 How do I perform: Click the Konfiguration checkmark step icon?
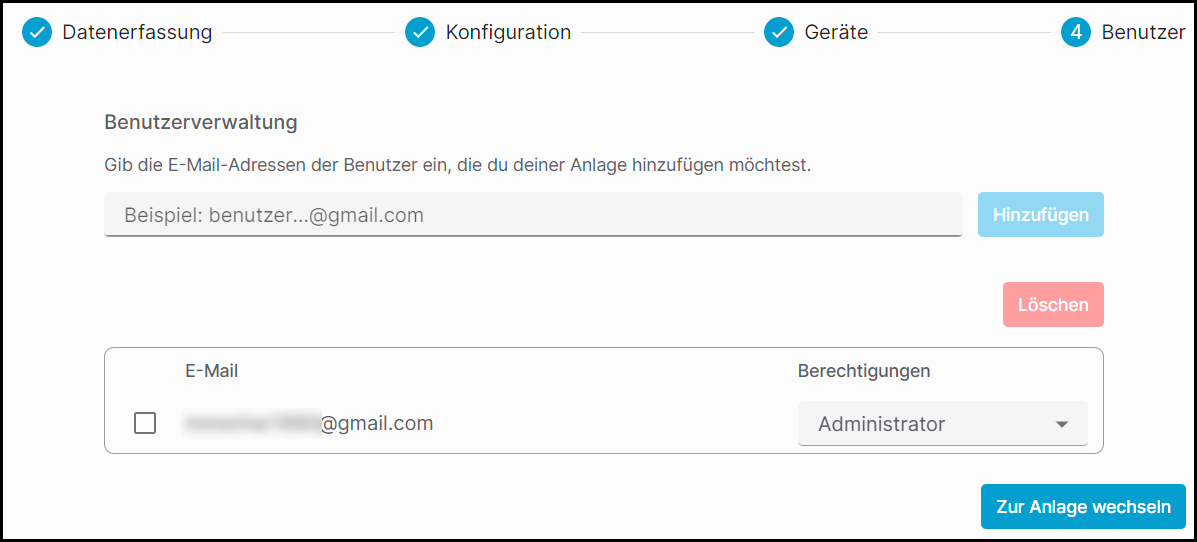pos(420,33)
